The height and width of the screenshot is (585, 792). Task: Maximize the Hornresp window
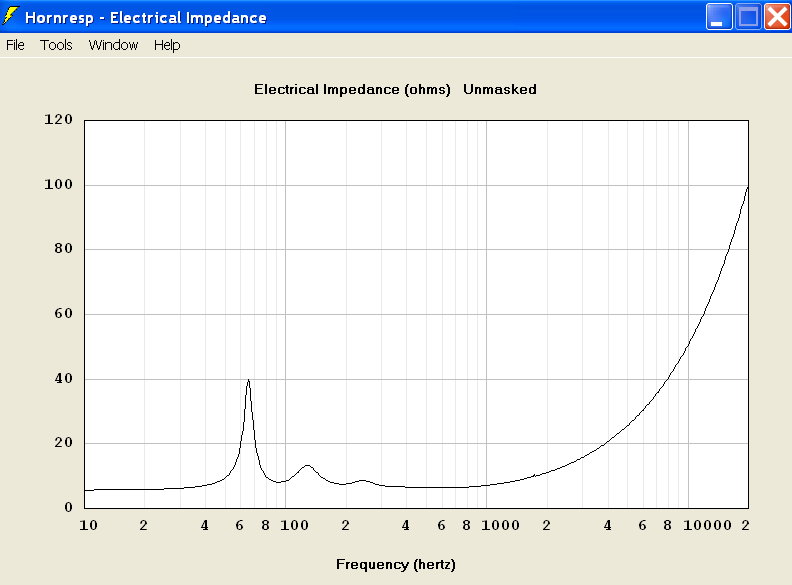(748, 17)
